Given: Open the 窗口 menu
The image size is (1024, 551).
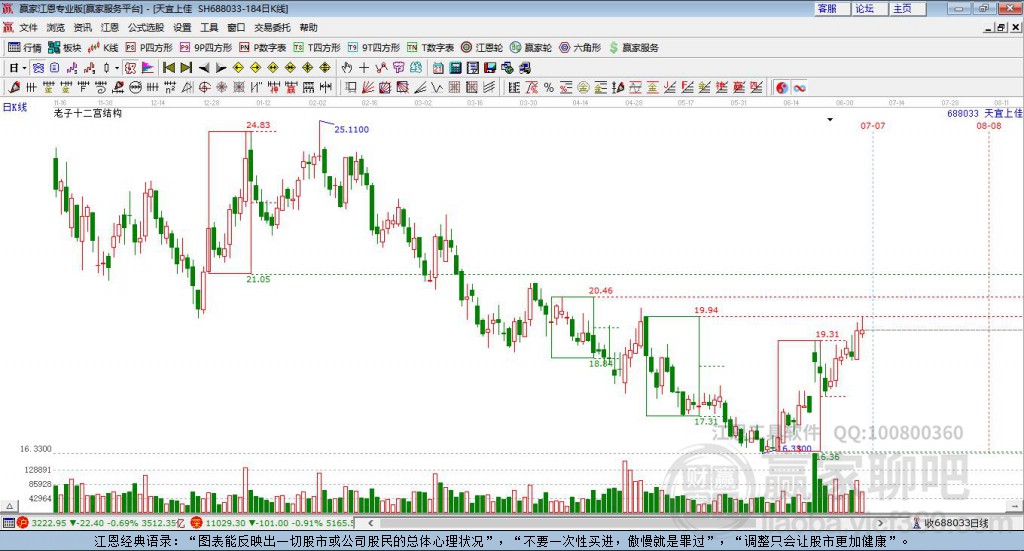Looking at the screenshot, I should coord(236,27).
